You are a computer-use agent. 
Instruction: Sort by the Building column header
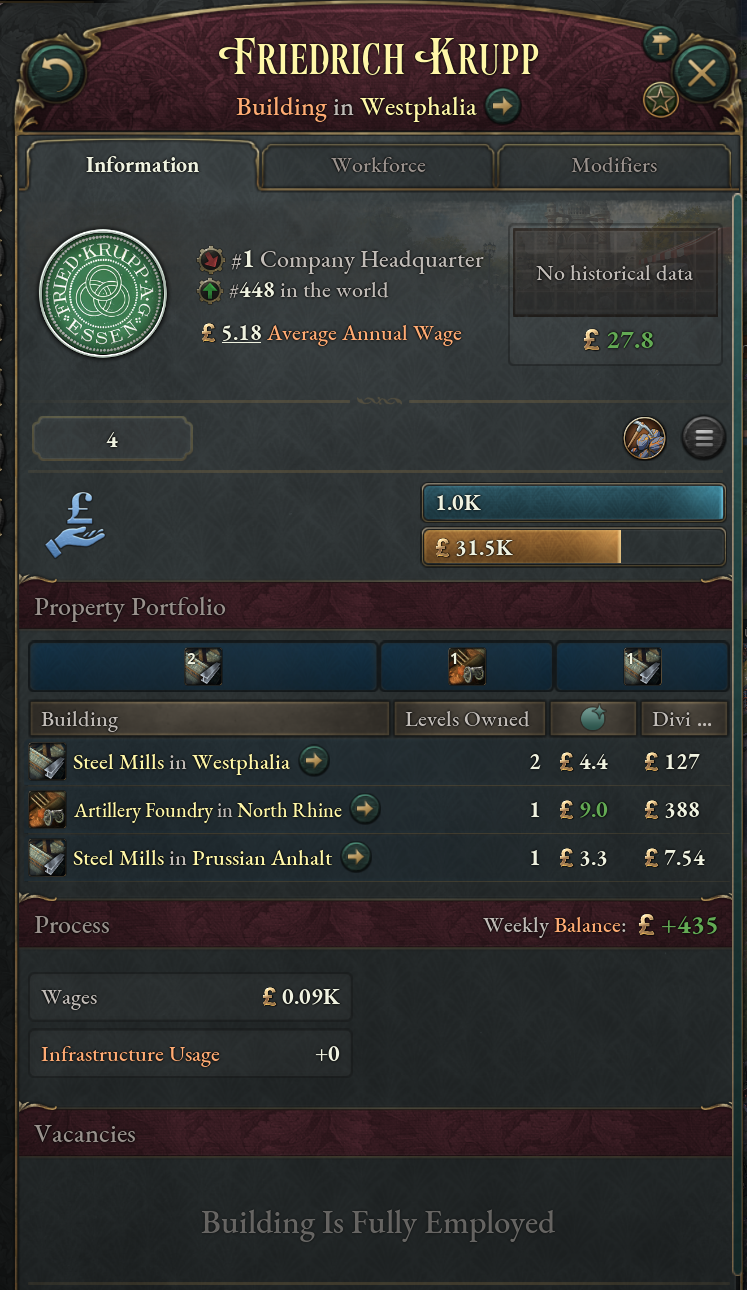click(209, 719)
